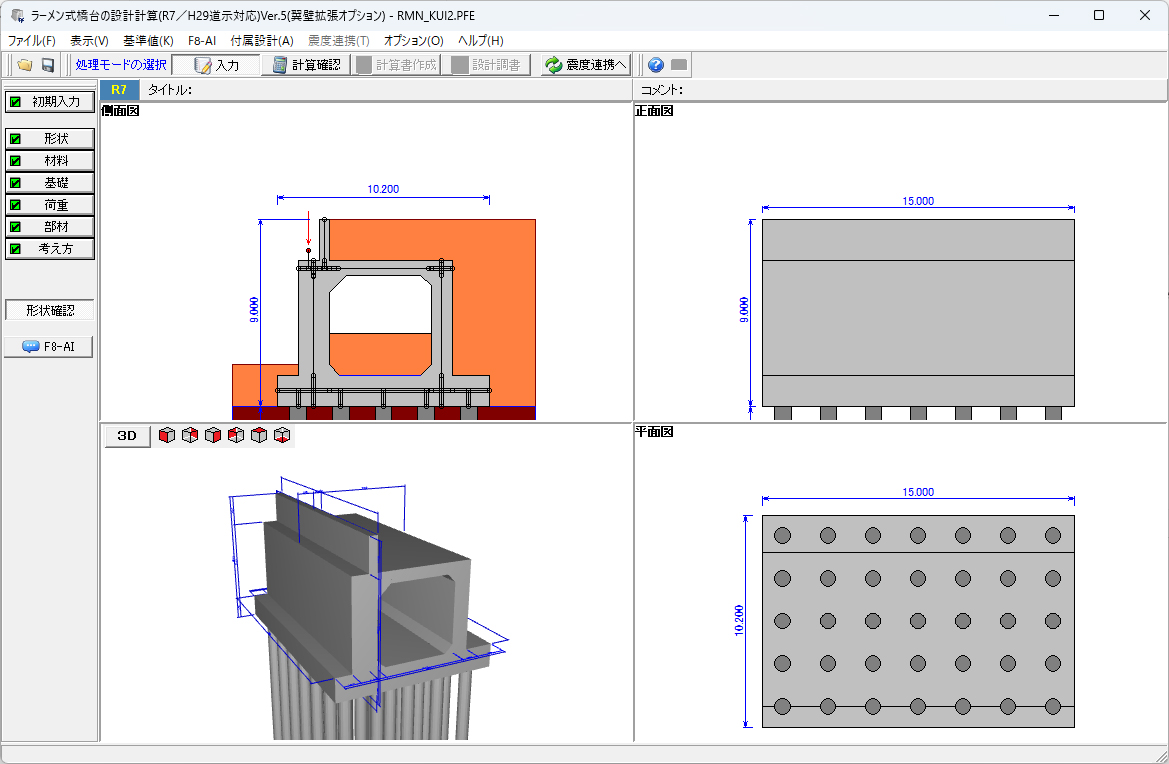Click the 9.000 dimension in front view
The image size is (1169, 764).
[744, 309]
